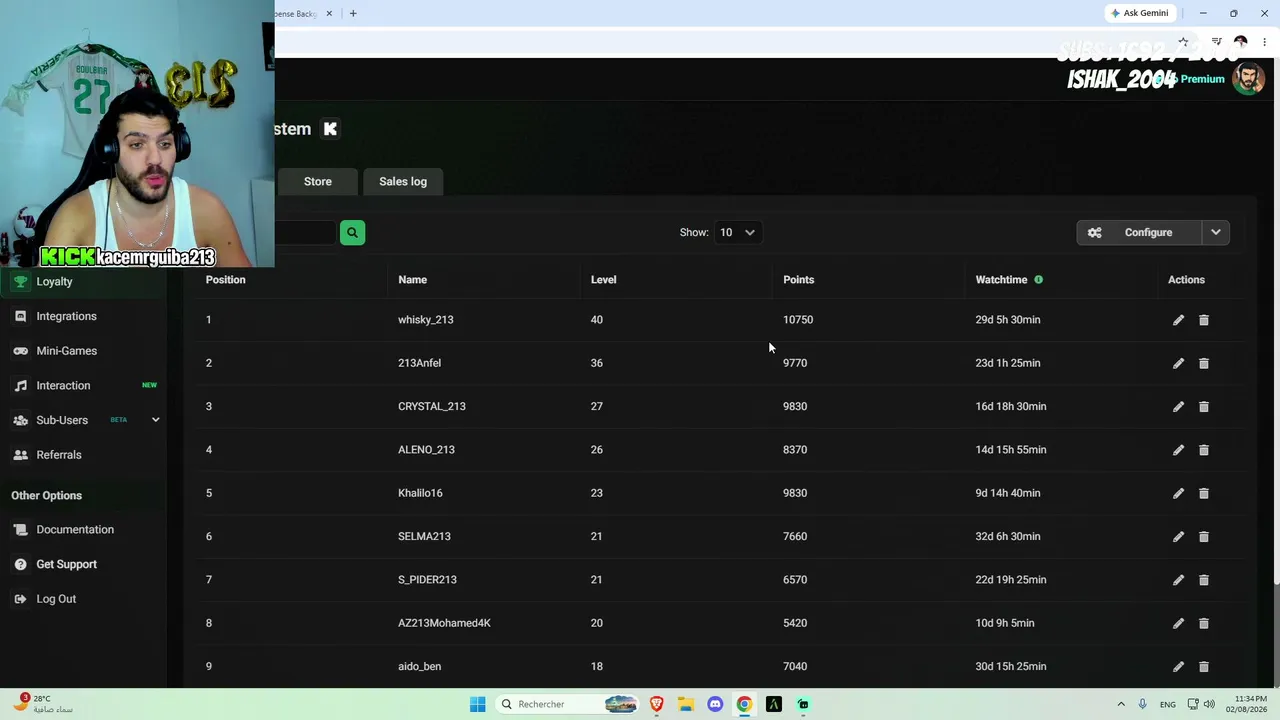This screenshot has height=720, width=1280.
Task: Delete CRYSTAL_213 with its trash icon
Action: tap(1204, 406)
